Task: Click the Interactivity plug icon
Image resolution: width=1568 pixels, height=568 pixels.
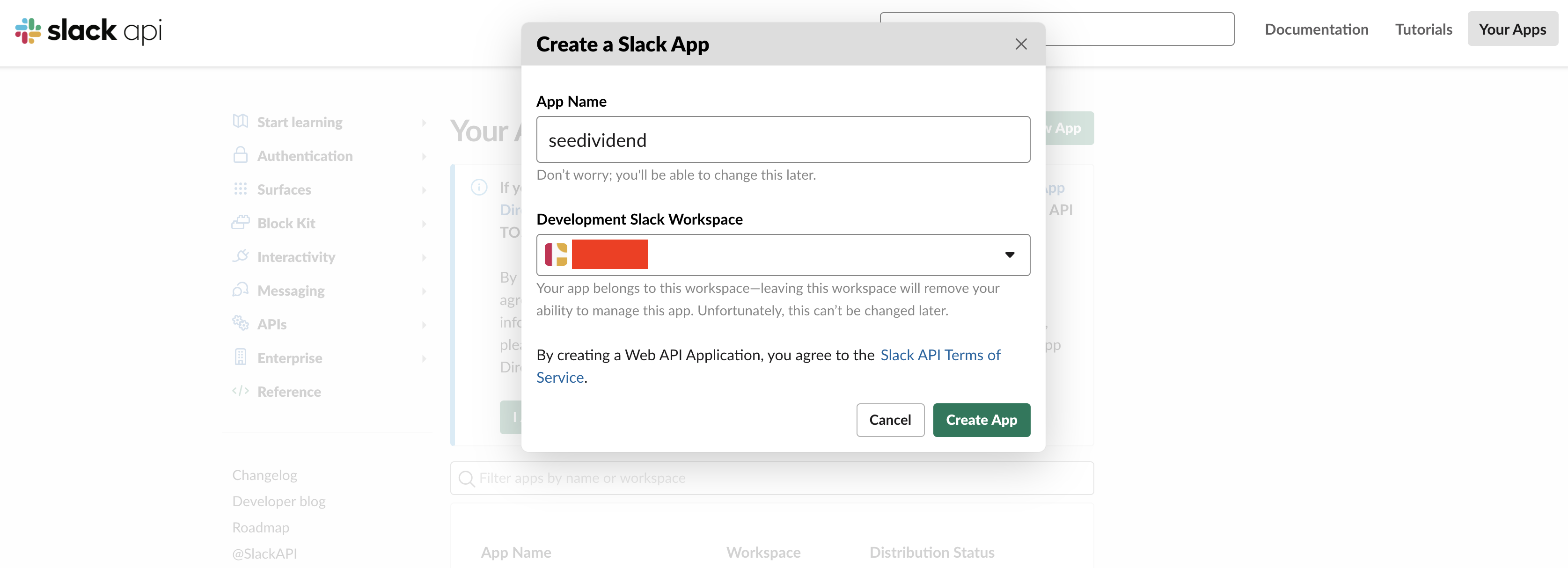Action: [241, 256]
